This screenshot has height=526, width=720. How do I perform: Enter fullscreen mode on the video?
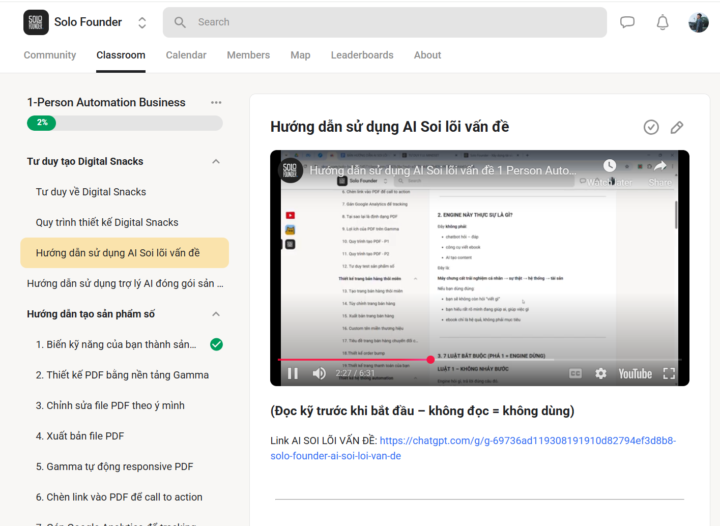tap(669, 373)
